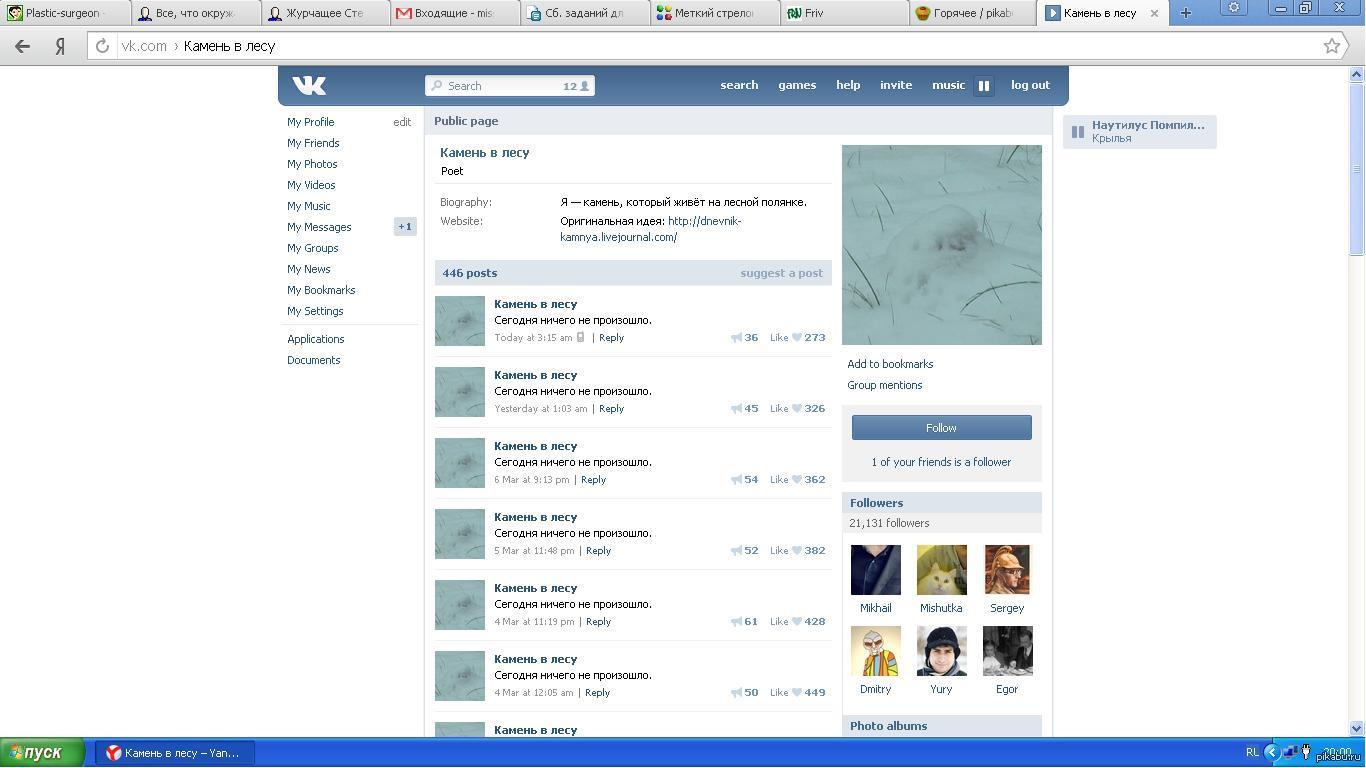The image size is (1366, 768).
Task: Like the post from 6 Mar 9:13 pm
Action: click(797, 480)
